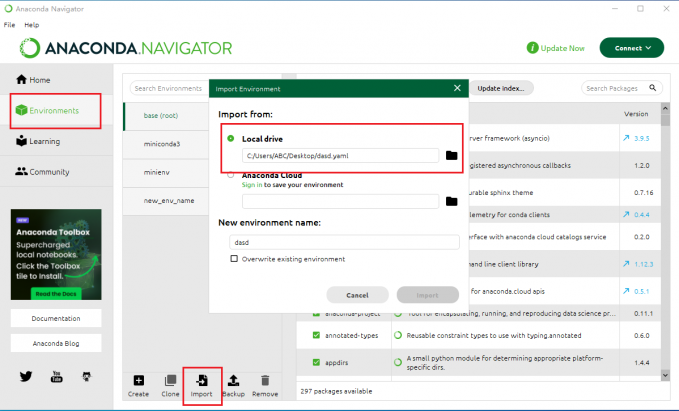Click the Sign in link
The width and height of the screenshot is (679, 411).
pyautogui.click(x=252, y=185)
